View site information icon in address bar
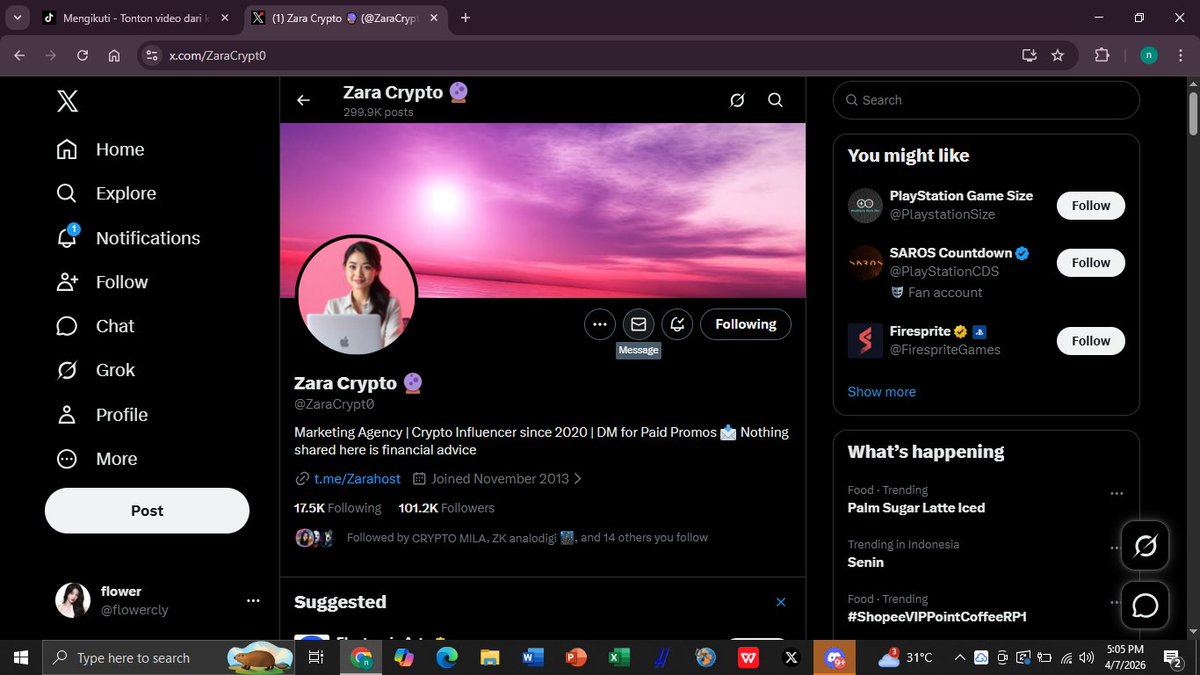The image size is (1200, 675). click(x=151, y=56)
